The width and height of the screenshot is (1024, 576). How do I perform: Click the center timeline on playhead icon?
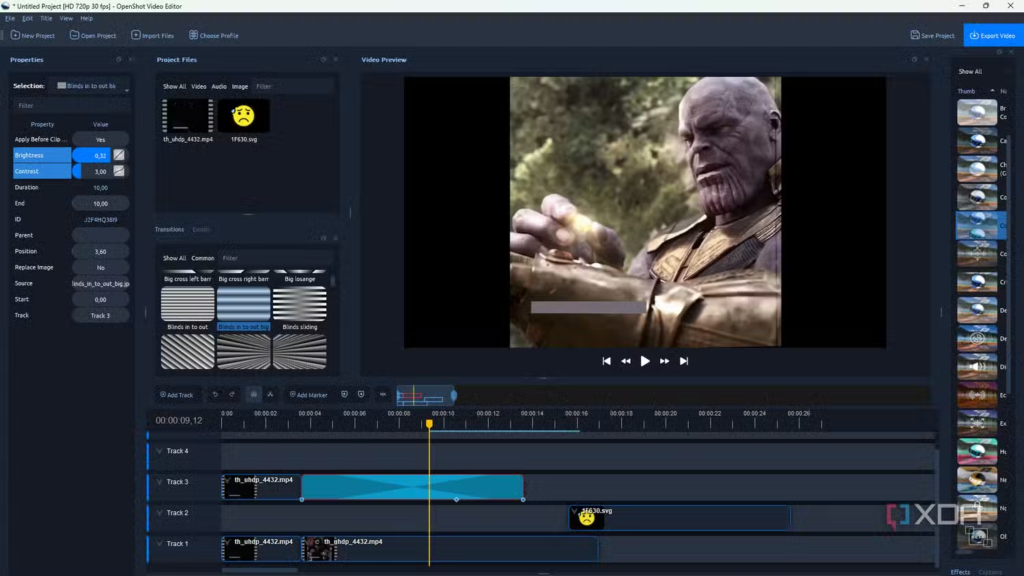382,395
